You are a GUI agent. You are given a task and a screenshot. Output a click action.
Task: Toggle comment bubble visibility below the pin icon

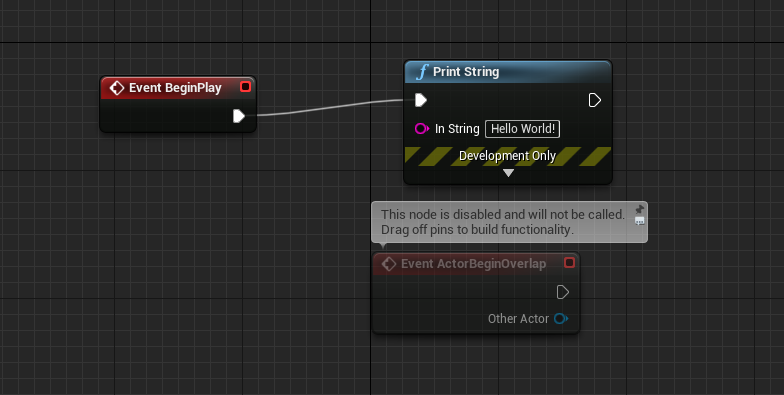640,221
